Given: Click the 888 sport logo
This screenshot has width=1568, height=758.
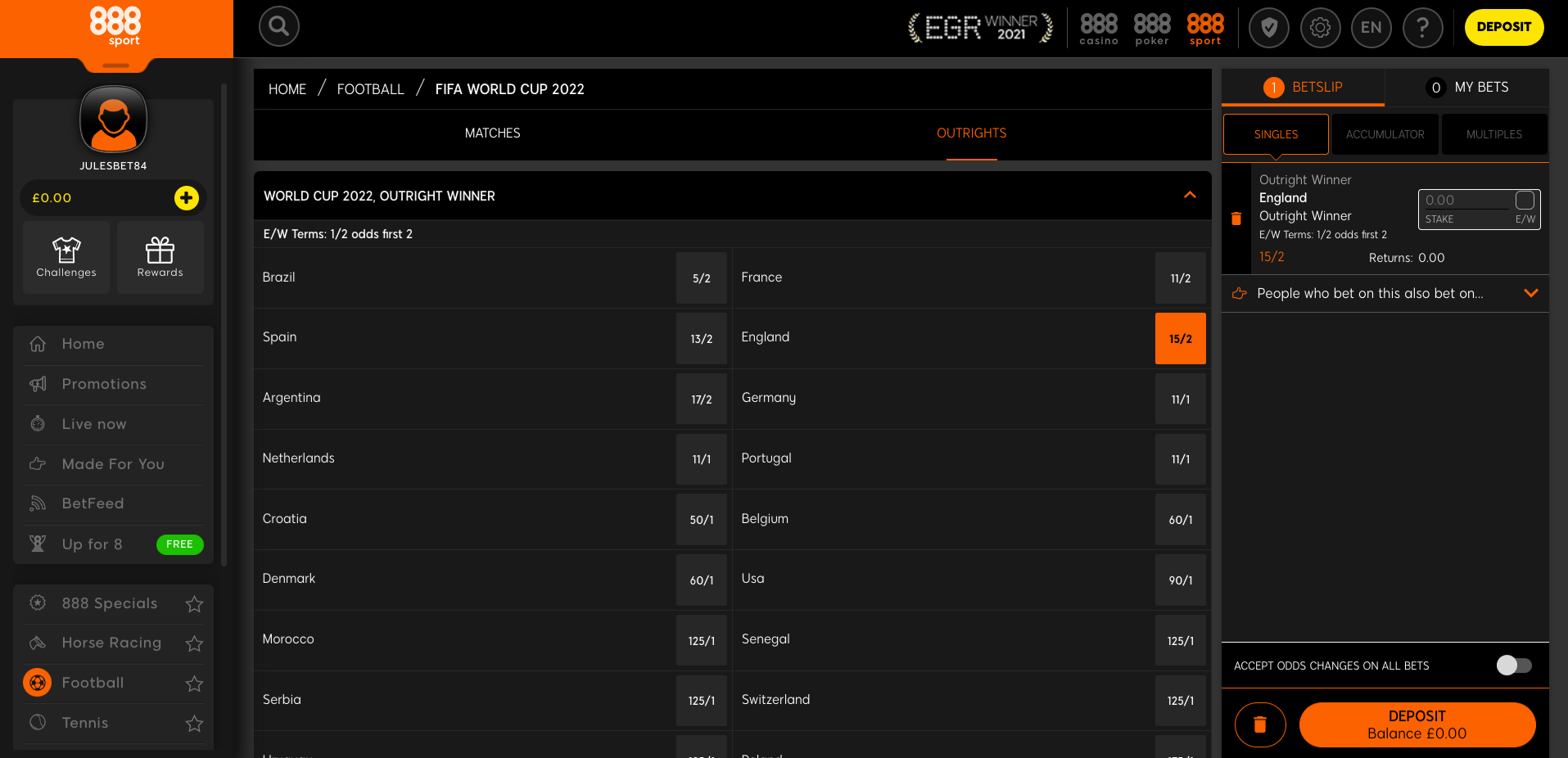Looking at the screenshot, I should click(x=115, y=26).
